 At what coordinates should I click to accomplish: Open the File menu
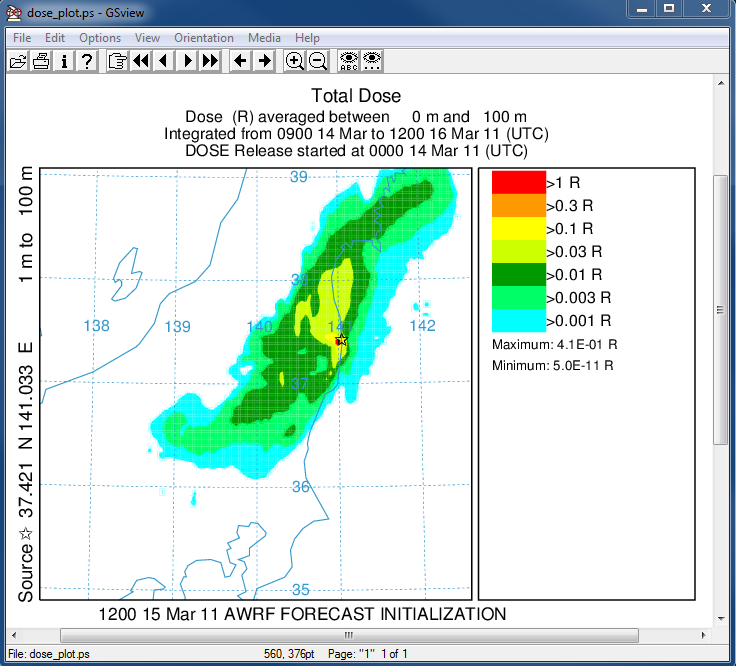[22, 38]
